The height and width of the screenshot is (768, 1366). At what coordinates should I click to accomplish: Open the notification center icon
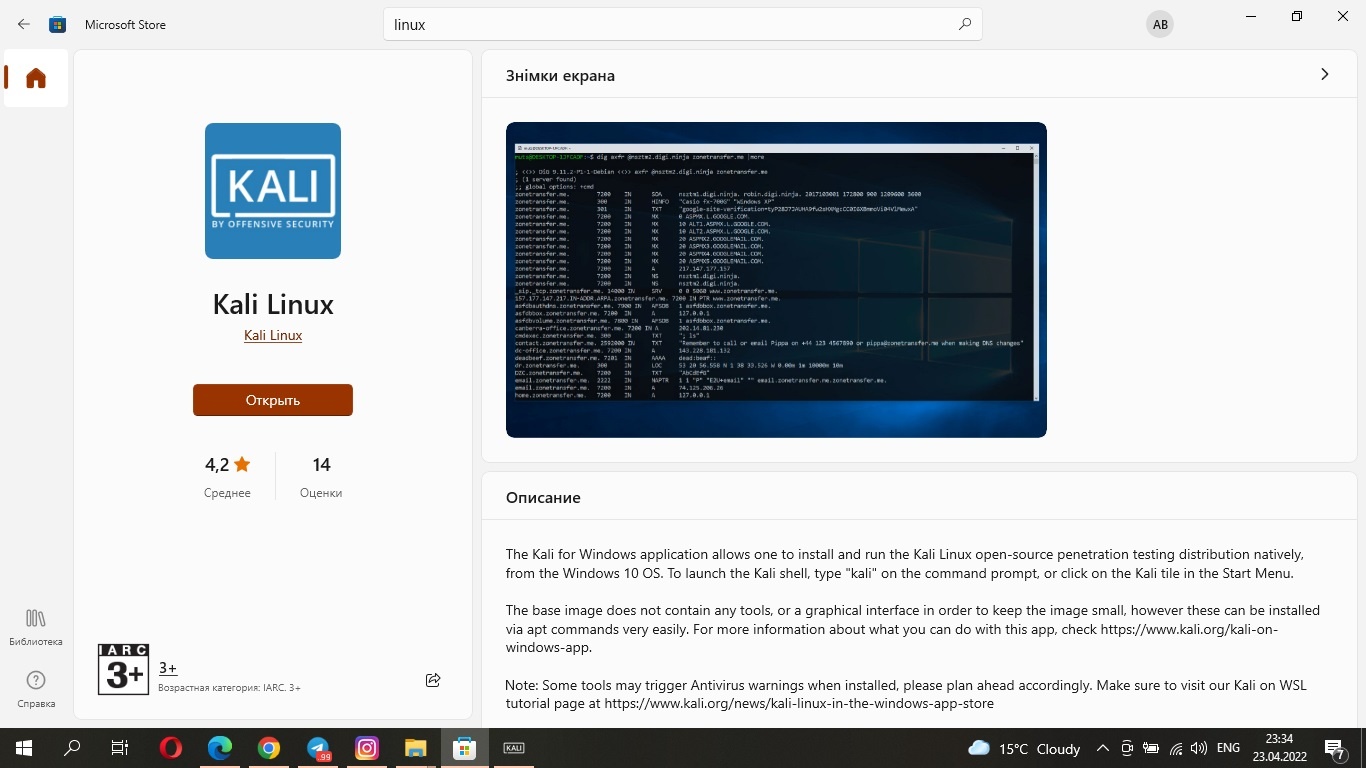pos(1337,748)
